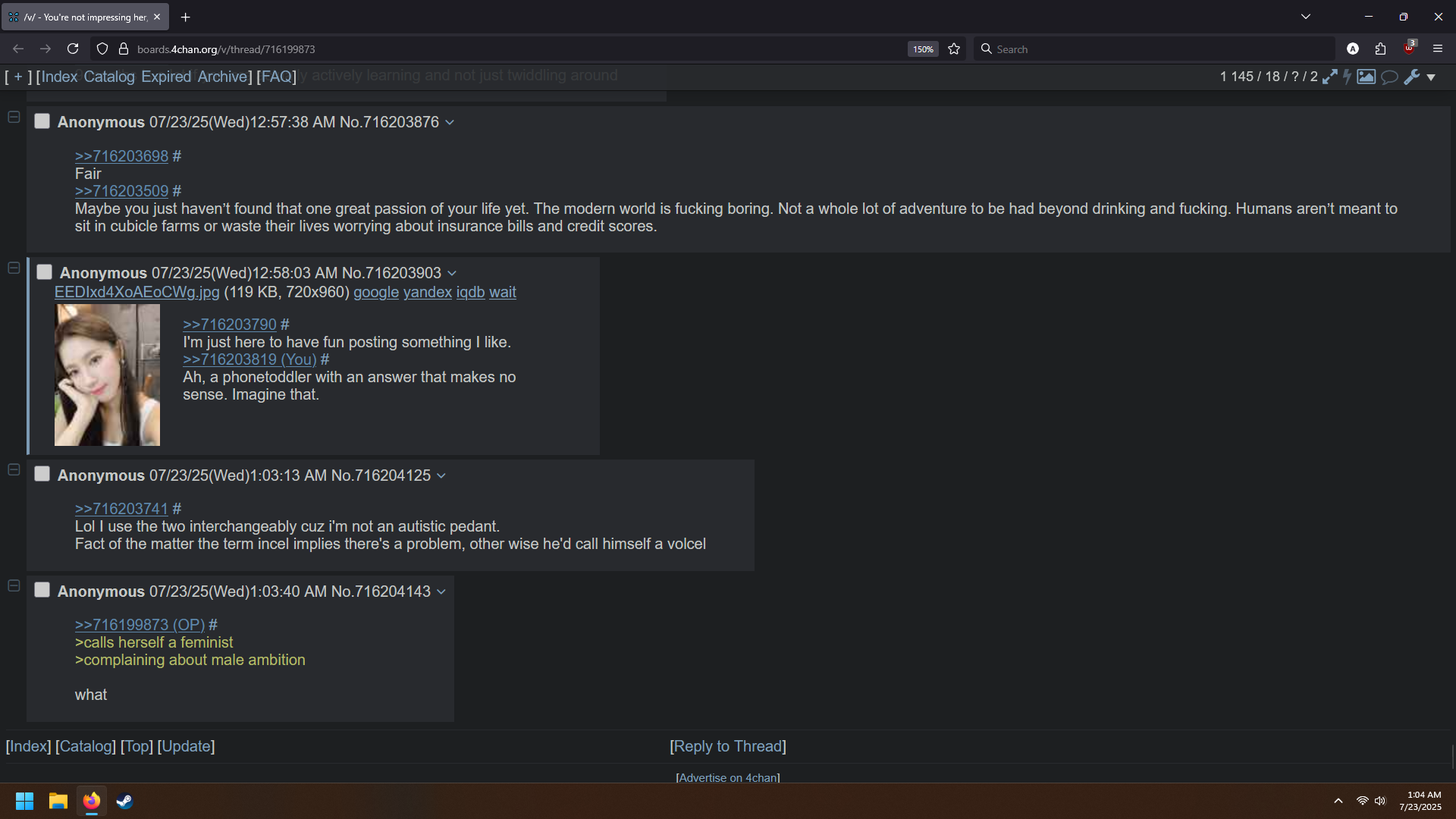Open the tracking protection shield icon
1456x819 pixels.
(102, 49)
